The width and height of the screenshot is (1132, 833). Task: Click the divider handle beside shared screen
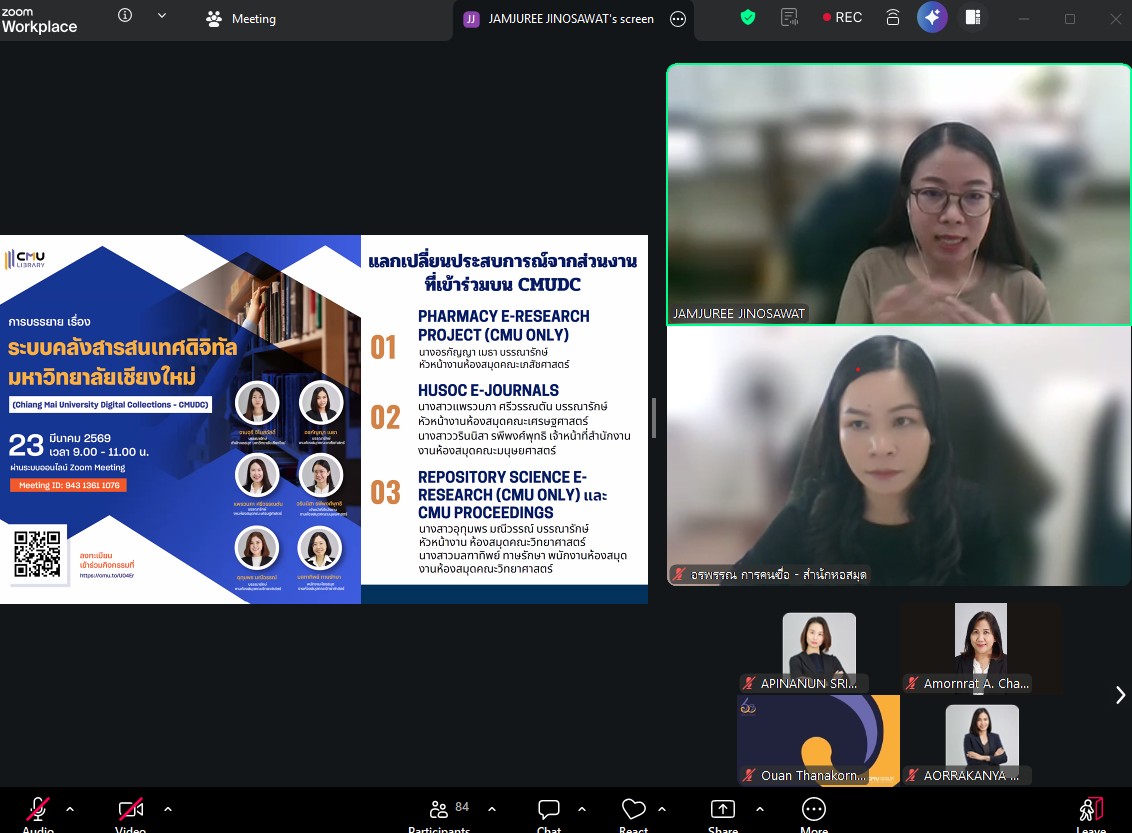click(x=654, y=418)
